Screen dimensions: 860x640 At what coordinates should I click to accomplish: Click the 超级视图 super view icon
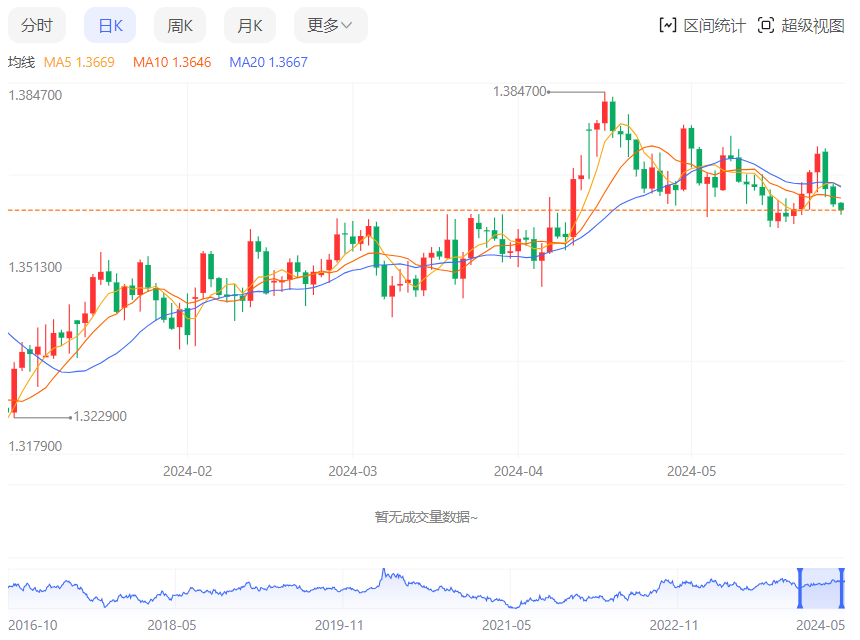766,25
